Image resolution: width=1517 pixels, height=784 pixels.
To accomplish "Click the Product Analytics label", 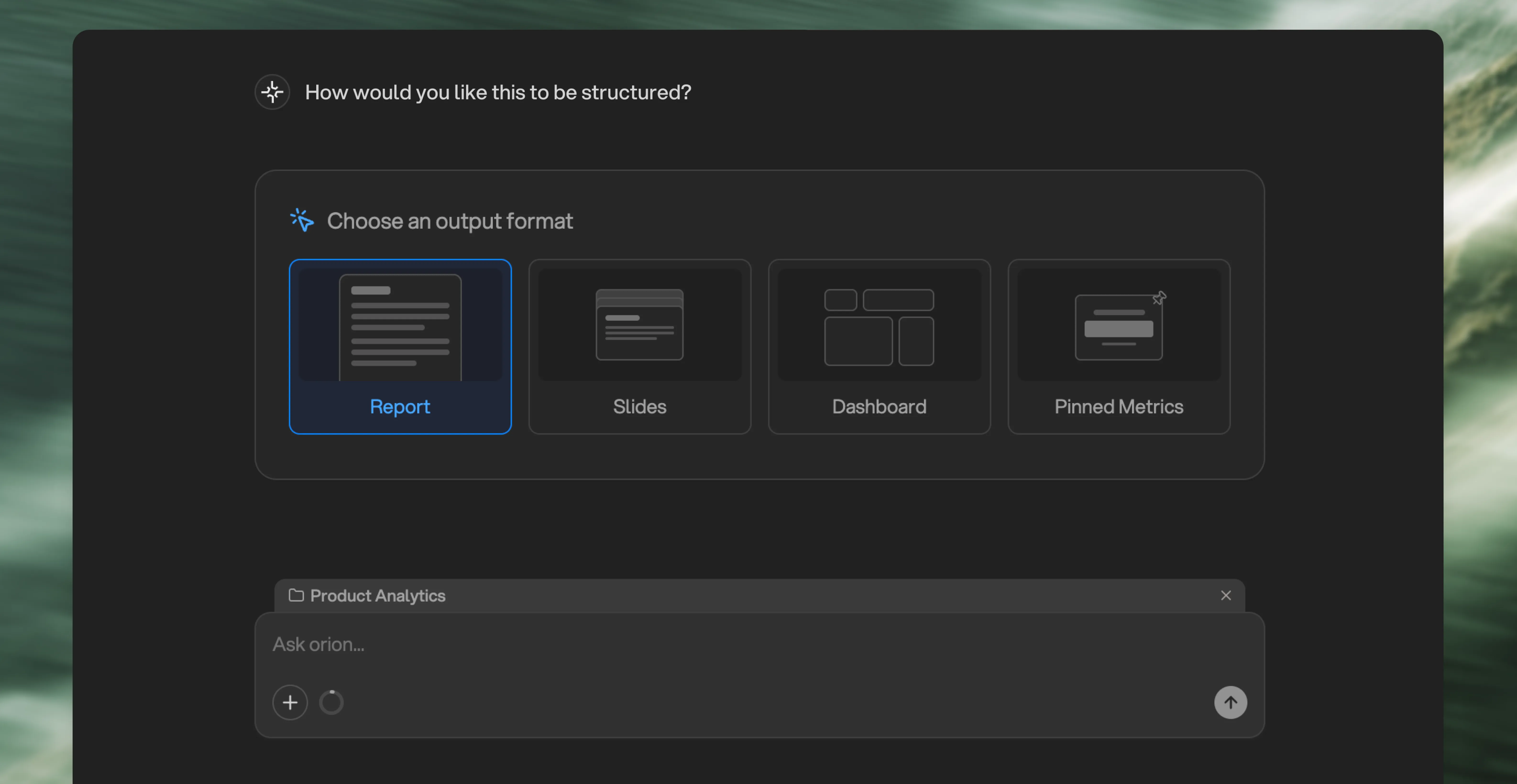I will tap(378, 596).
